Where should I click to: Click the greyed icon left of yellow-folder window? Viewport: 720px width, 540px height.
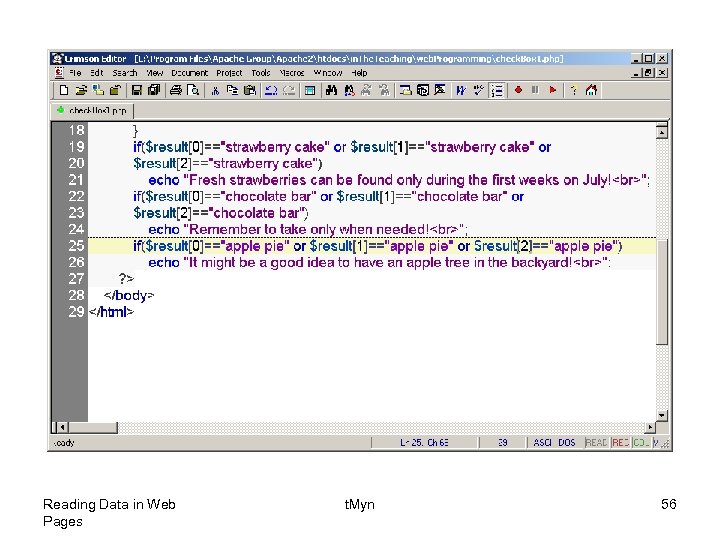384,90
